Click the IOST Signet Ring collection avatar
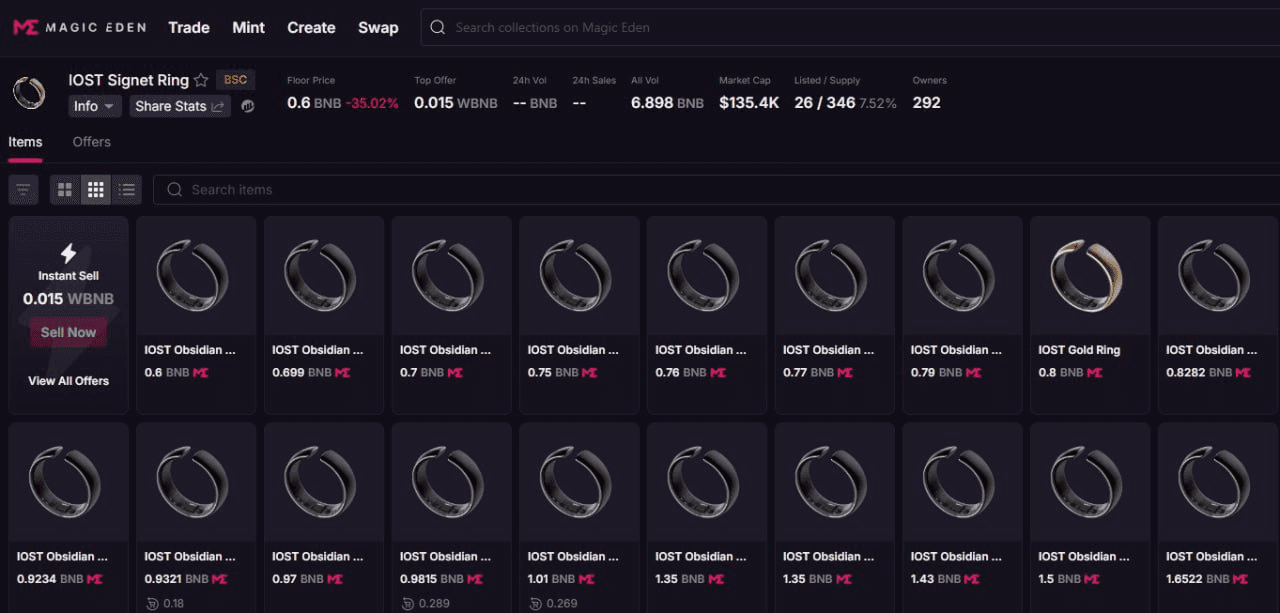 tap(29, 93)
